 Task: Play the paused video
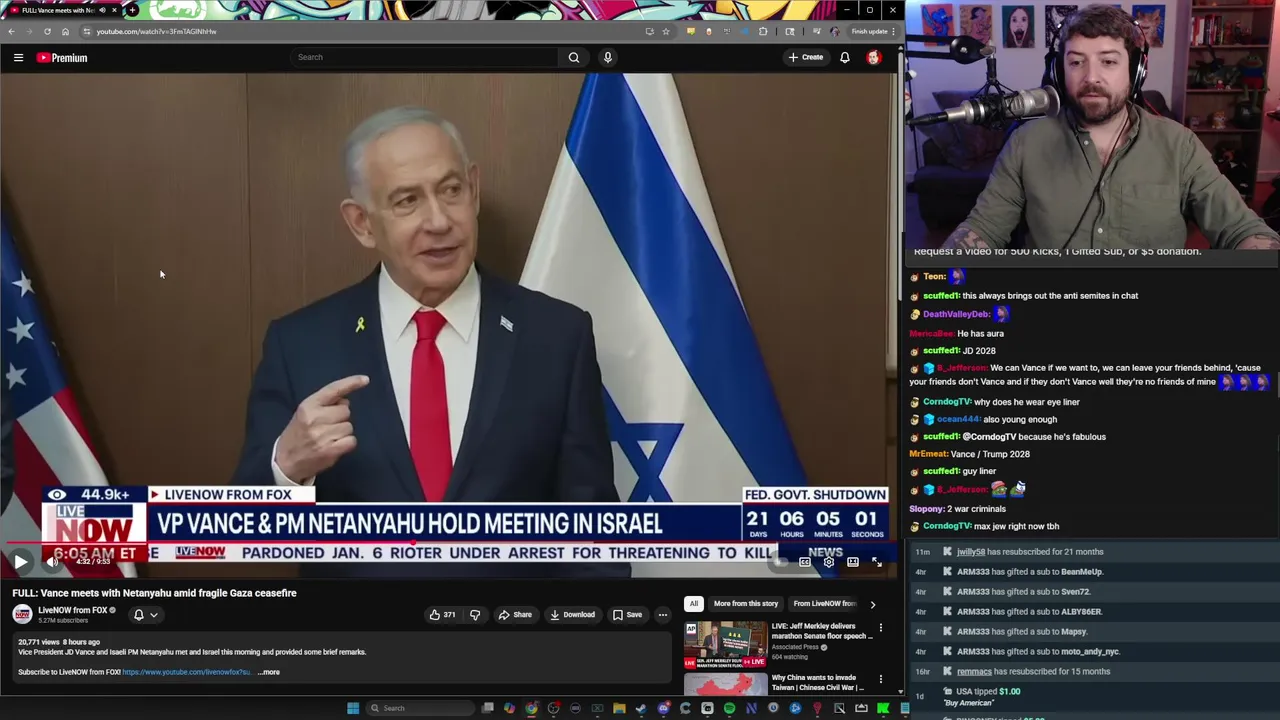tap(20, 562)
